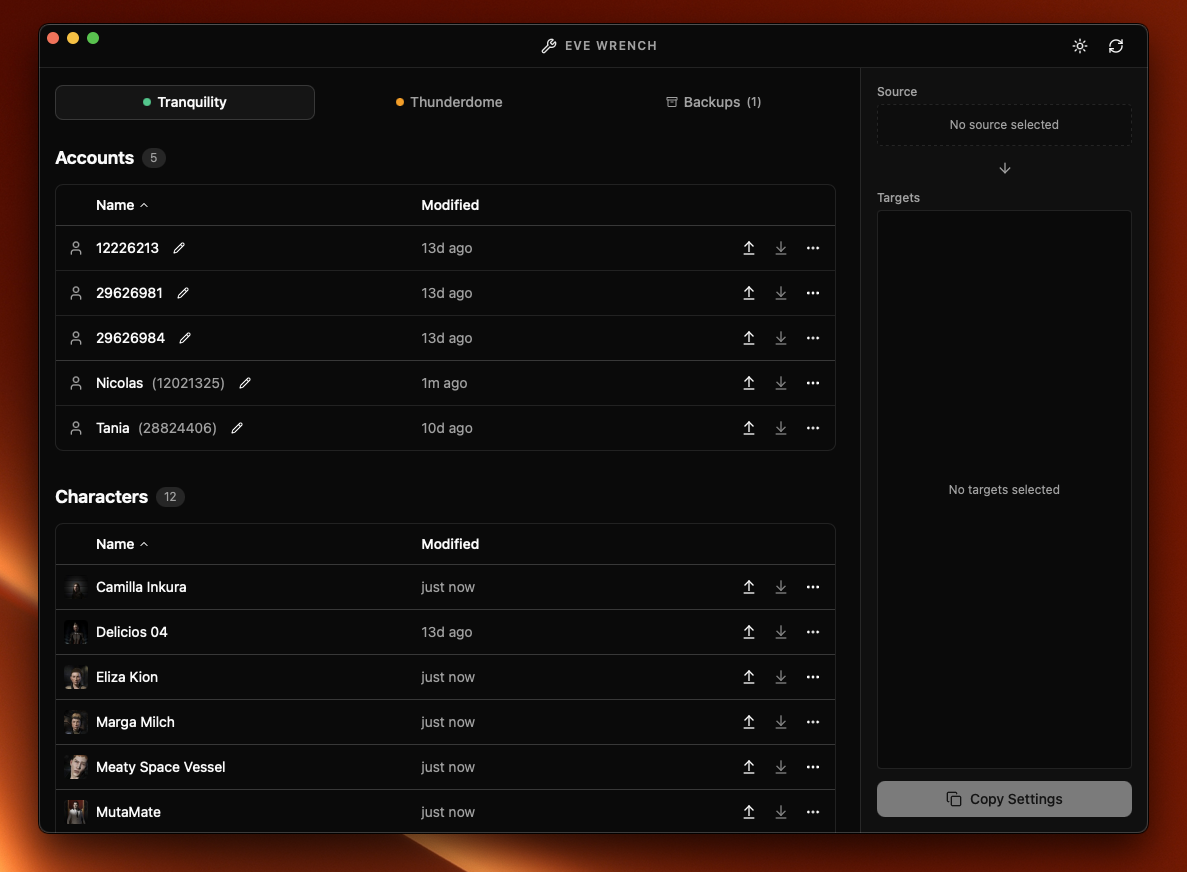Select Camilla Inkura portrait thumbnail
1187x872 pixels.
(x=76, y=587)
